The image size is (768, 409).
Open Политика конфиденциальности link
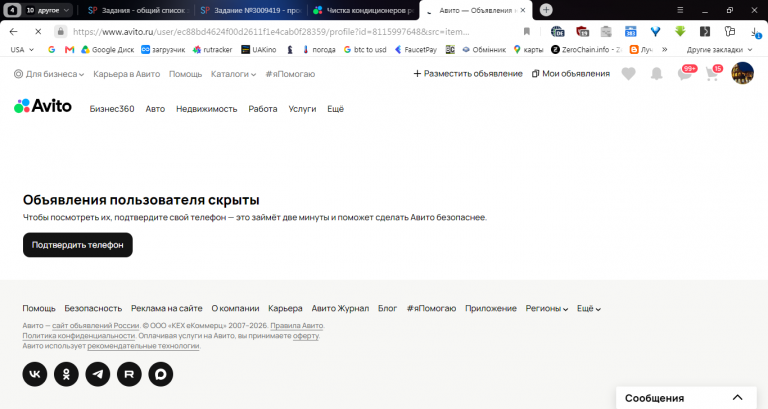(x=78, y=336)
